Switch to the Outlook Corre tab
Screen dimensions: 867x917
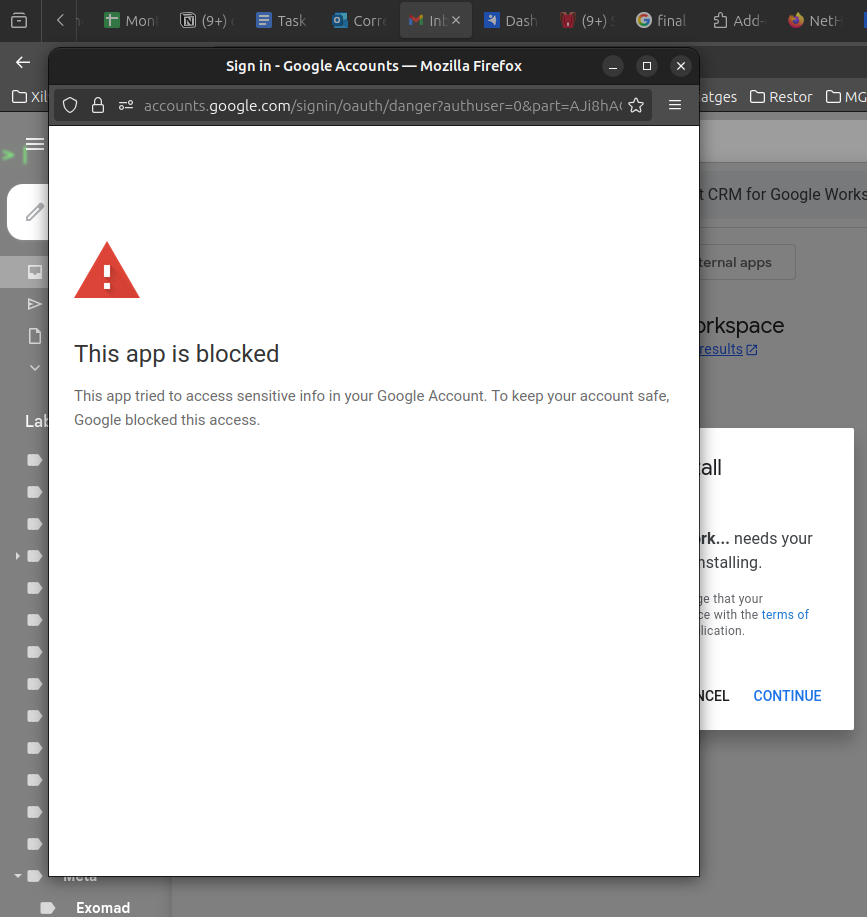(x=360, y=20)
